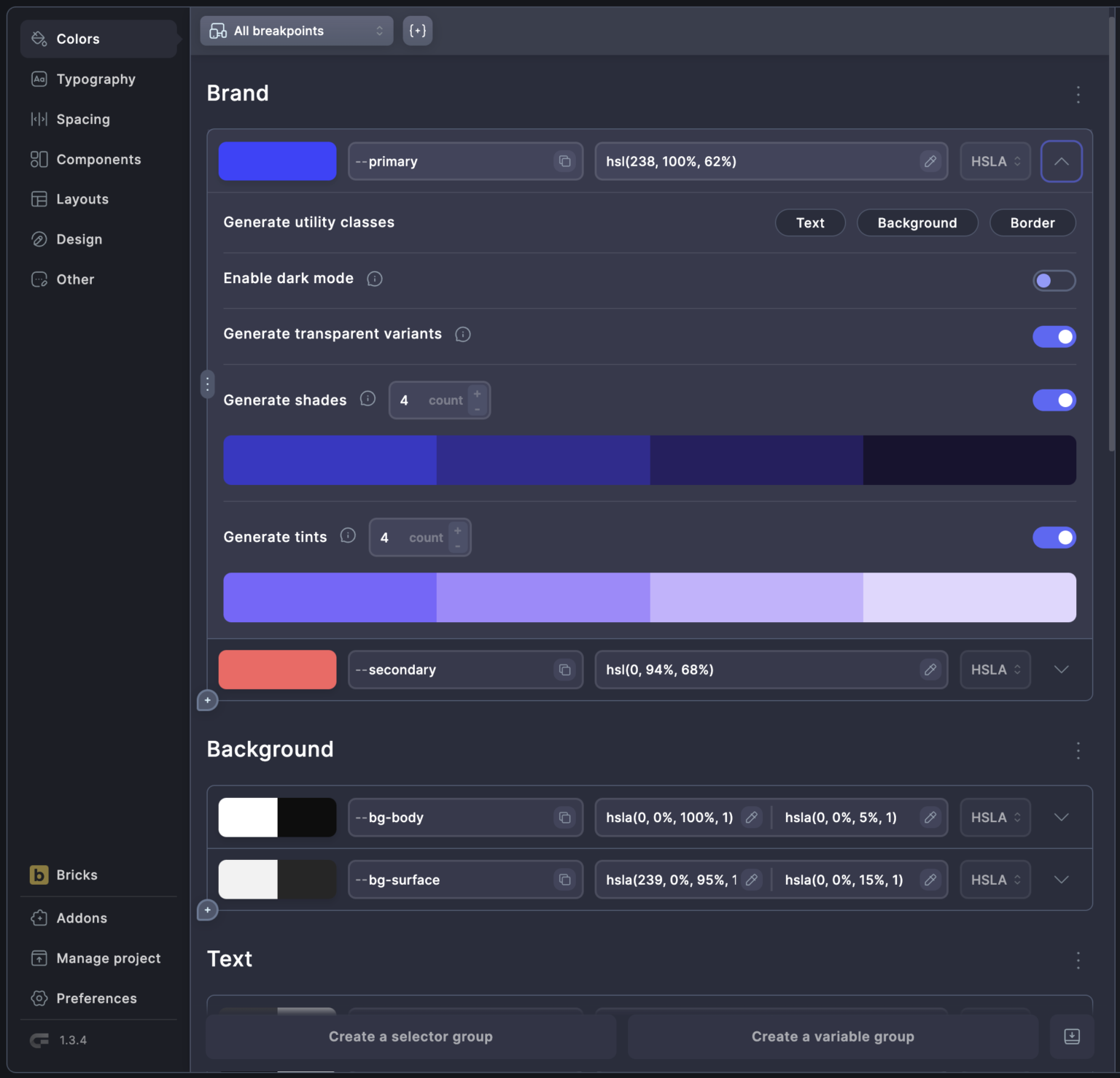Screen dimensions: 1120x1078
Task: Click the Background utility class button
Action: [917, 223]
